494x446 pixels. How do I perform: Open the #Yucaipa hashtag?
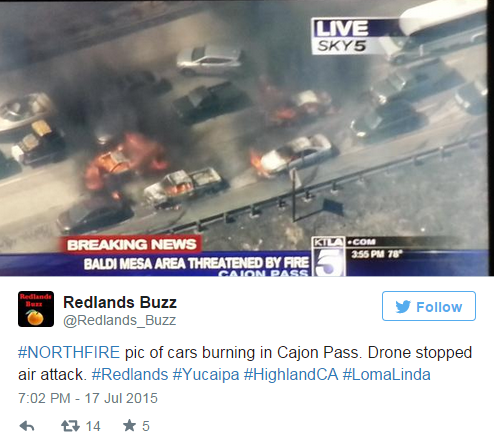click(206, 374)
